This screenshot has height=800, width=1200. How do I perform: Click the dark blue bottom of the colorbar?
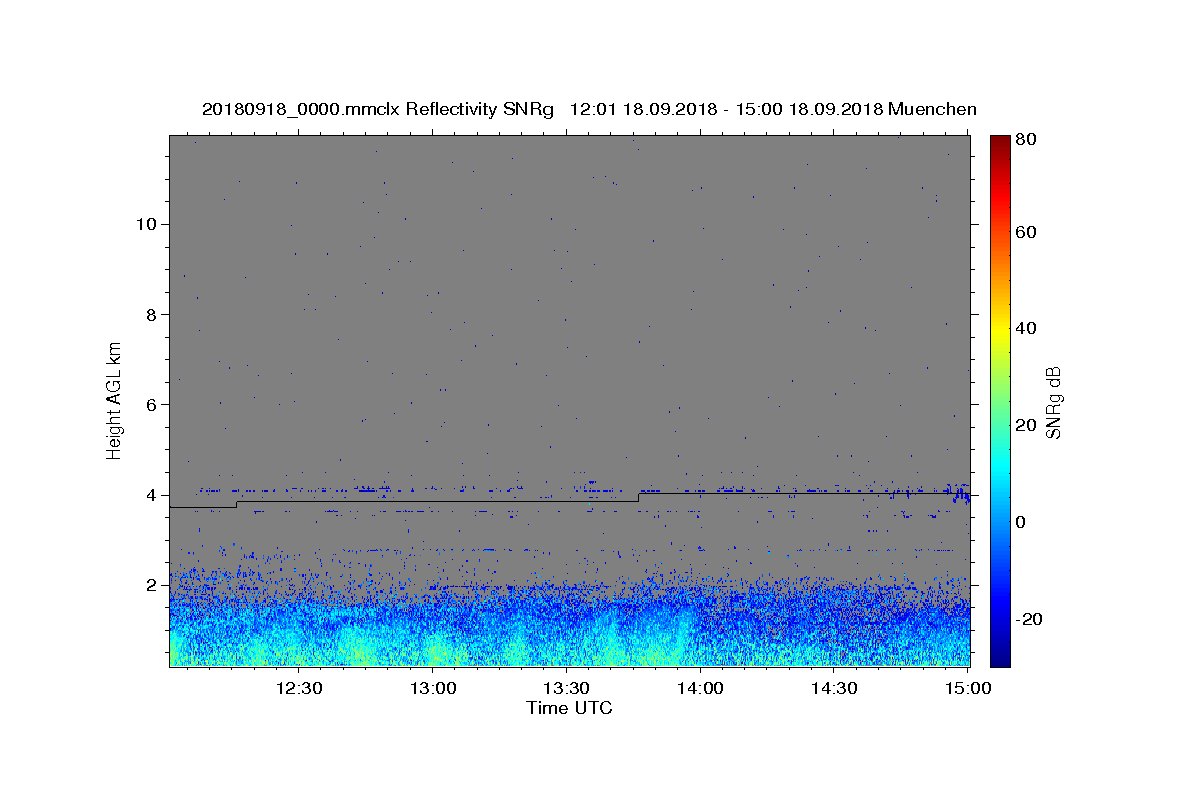point(1000,658)
